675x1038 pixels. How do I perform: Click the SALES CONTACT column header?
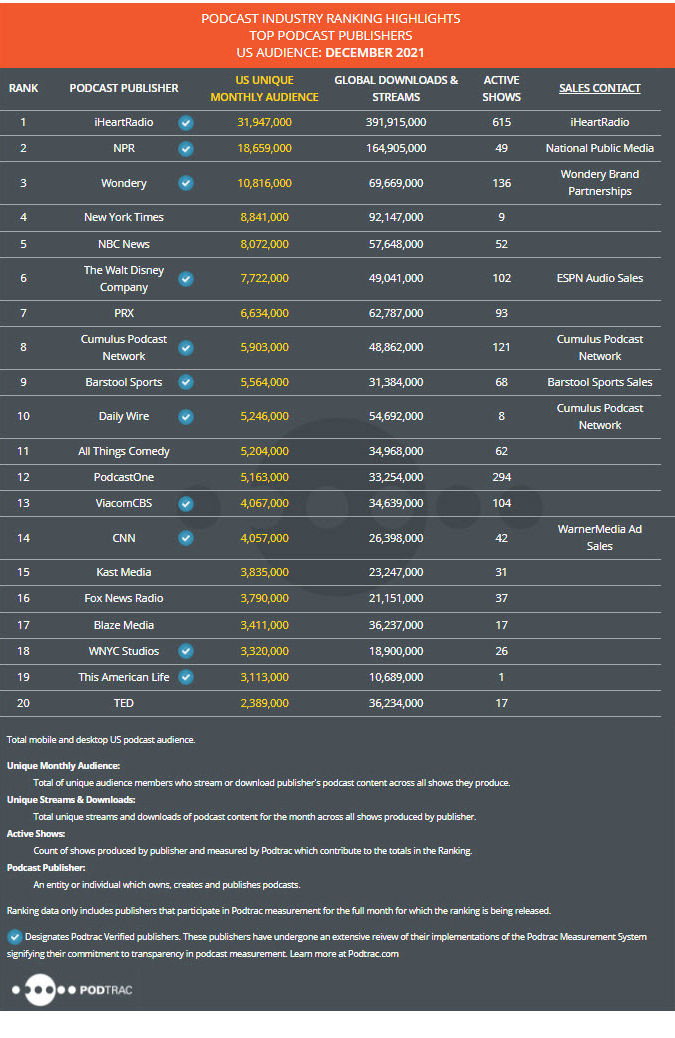600,88
